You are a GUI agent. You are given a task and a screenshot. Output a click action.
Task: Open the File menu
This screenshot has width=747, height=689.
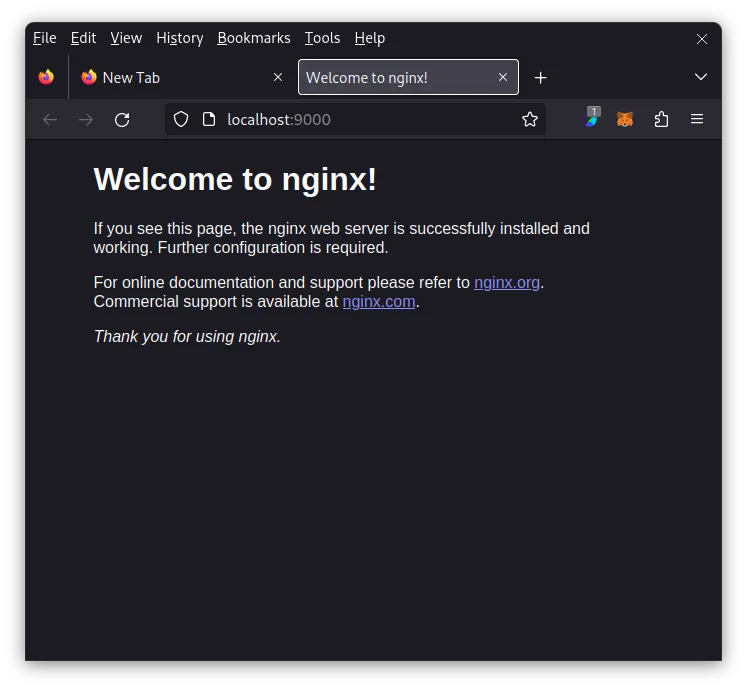44,38
